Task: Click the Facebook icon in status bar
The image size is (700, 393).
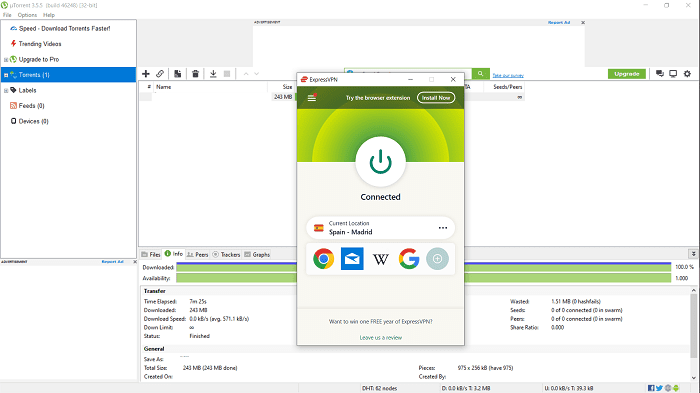Action: [x=651, y=388]
